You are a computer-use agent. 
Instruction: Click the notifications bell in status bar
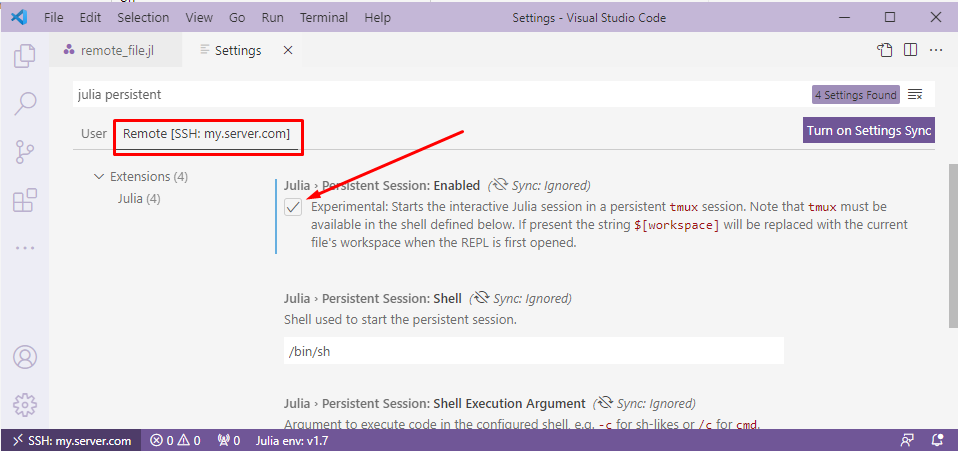coord(937,440)
